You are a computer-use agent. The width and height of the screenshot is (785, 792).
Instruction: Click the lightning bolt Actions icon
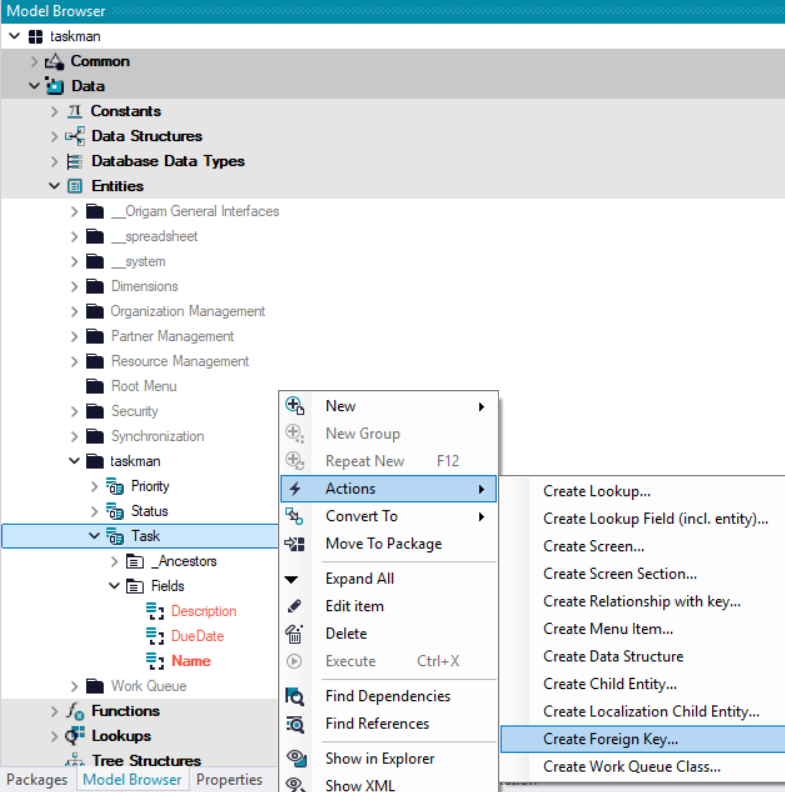[294, 489]
